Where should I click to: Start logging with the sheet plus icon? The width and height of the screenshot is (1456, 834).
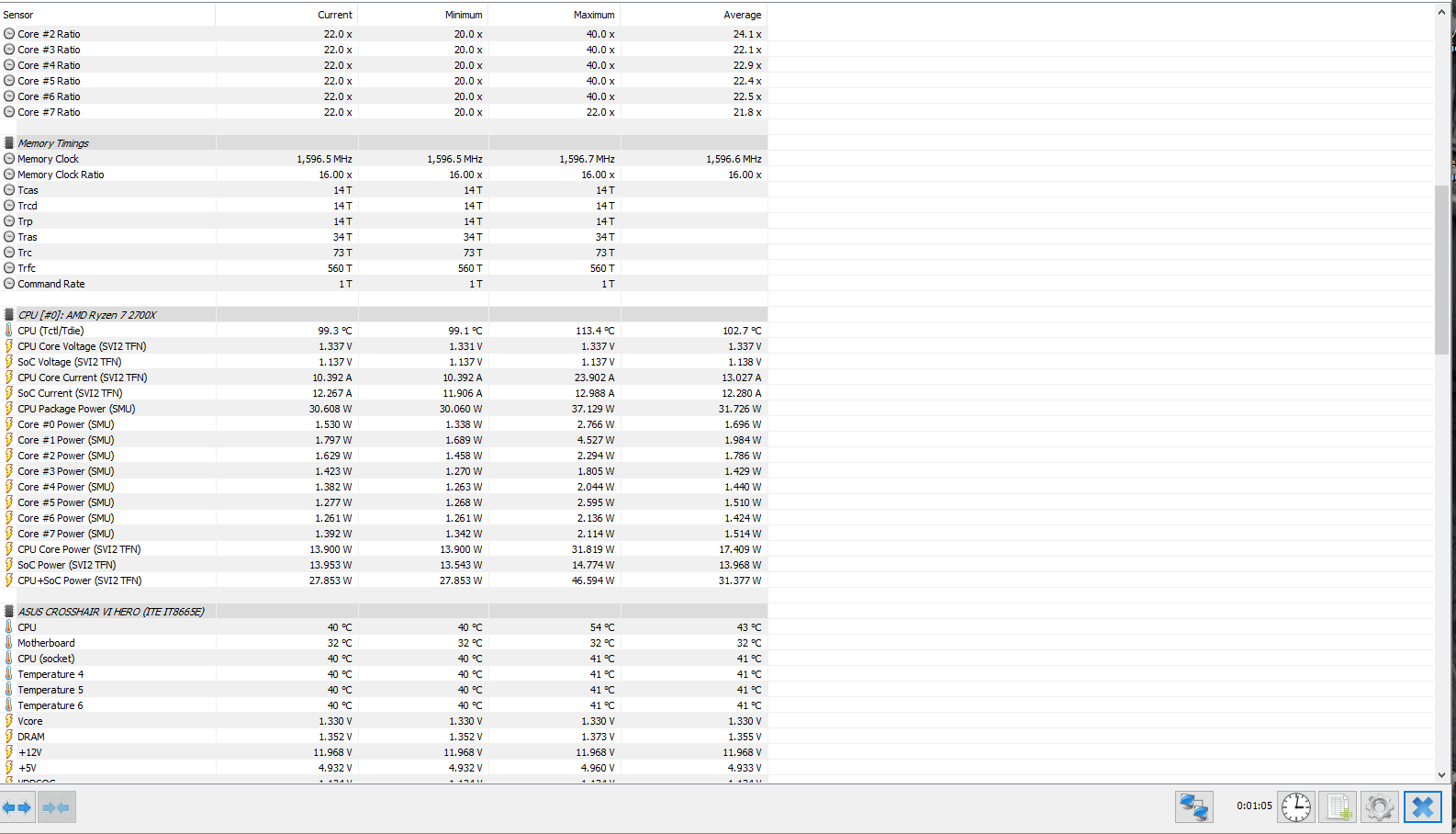point(1338,807)
